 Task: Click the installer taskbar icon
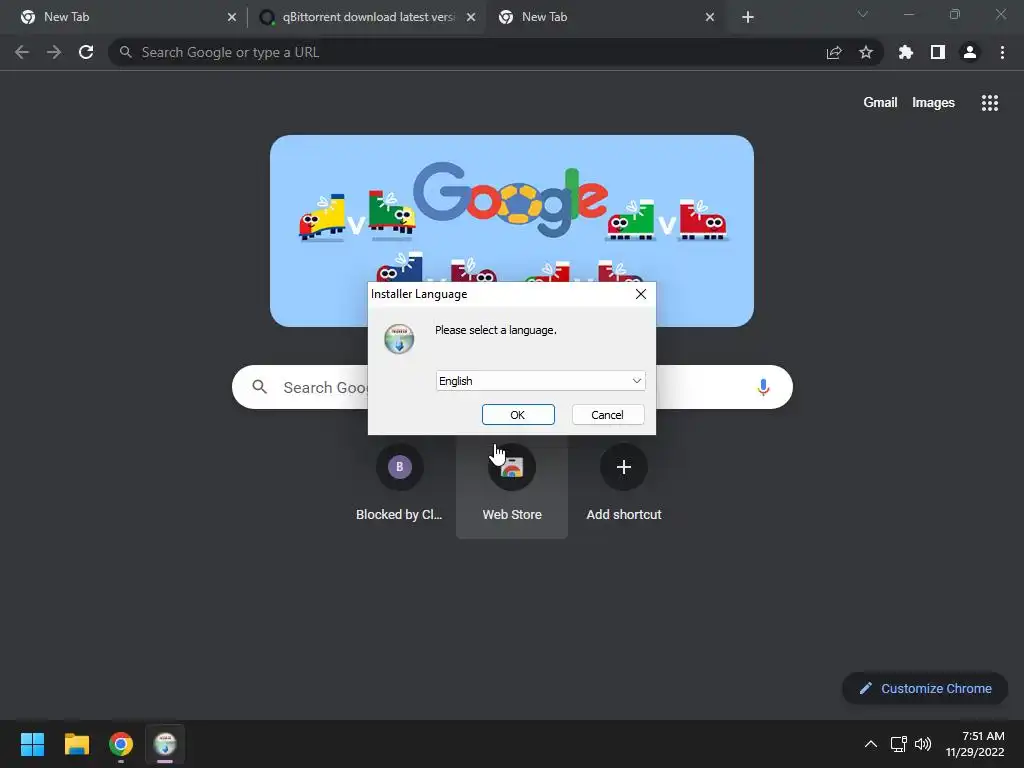click(165, 744)
